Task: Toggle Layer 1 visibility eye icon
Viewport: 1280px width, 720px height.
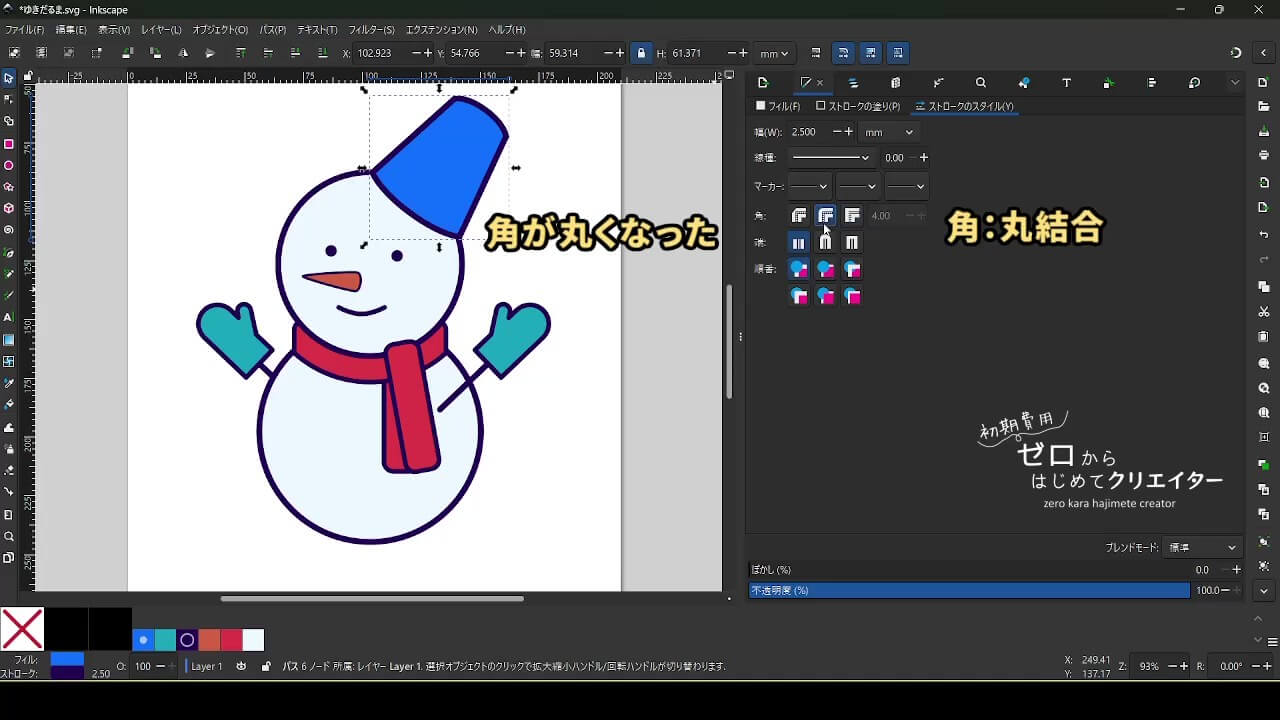Action: point(241,666)
